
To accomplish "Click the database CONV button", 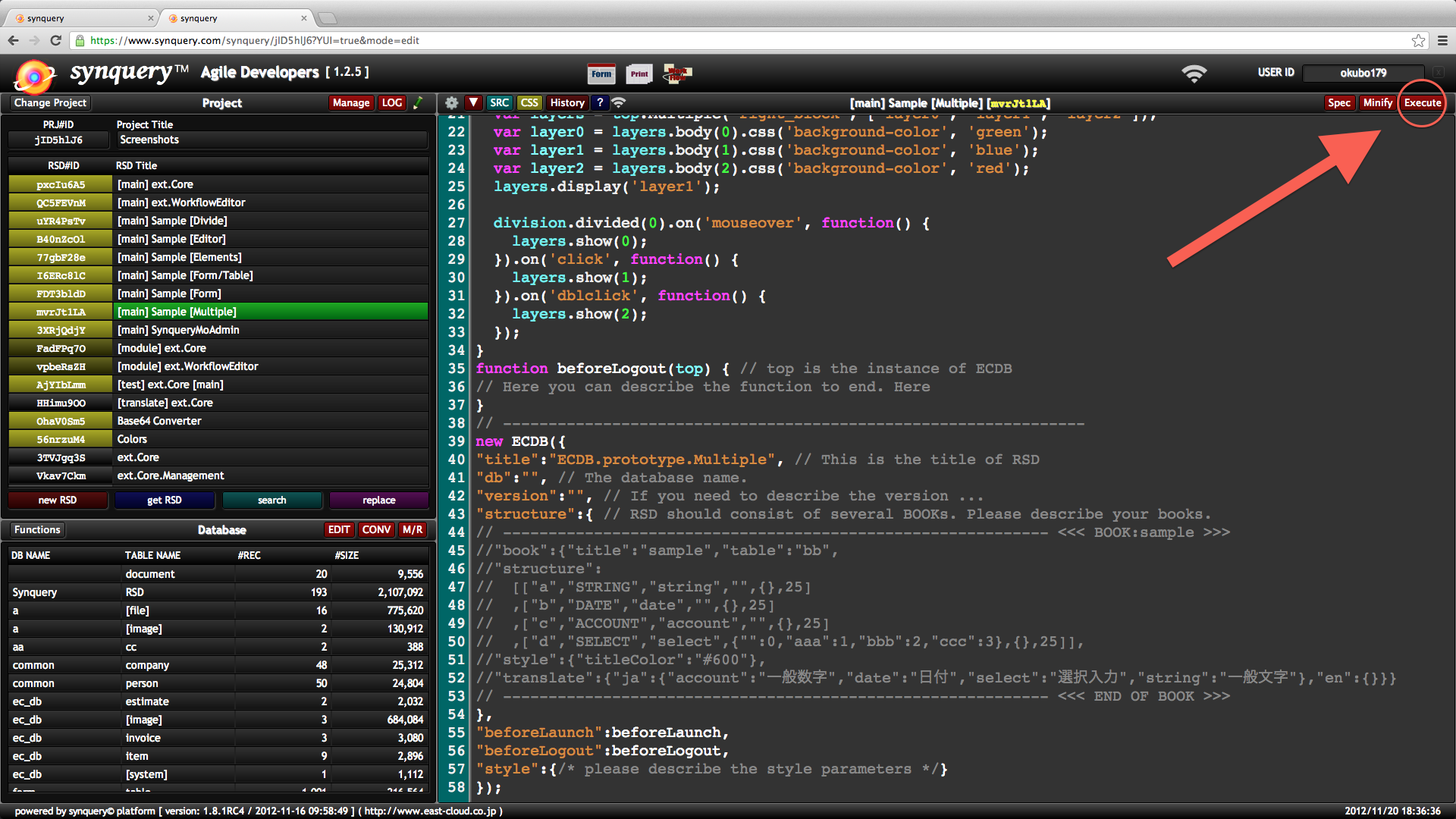I will (x=376, y=529).
